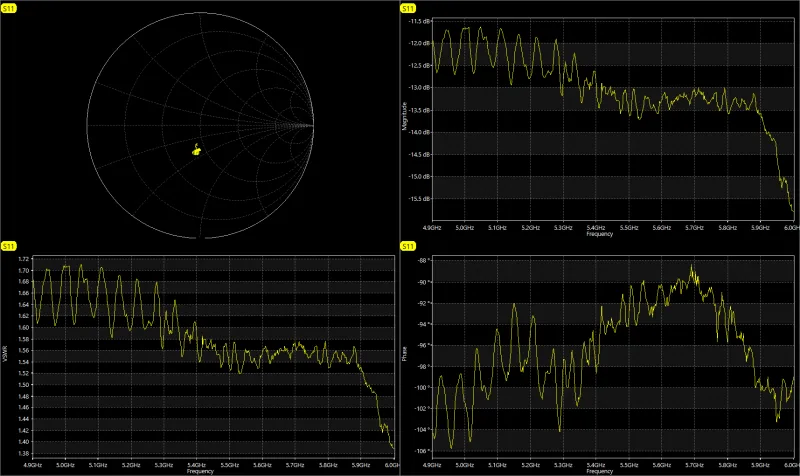Screen dimensions: 800x476
Task: Click the 4.9GHz tick under the Magnitude plot
Action: click(x=432, y=228)
